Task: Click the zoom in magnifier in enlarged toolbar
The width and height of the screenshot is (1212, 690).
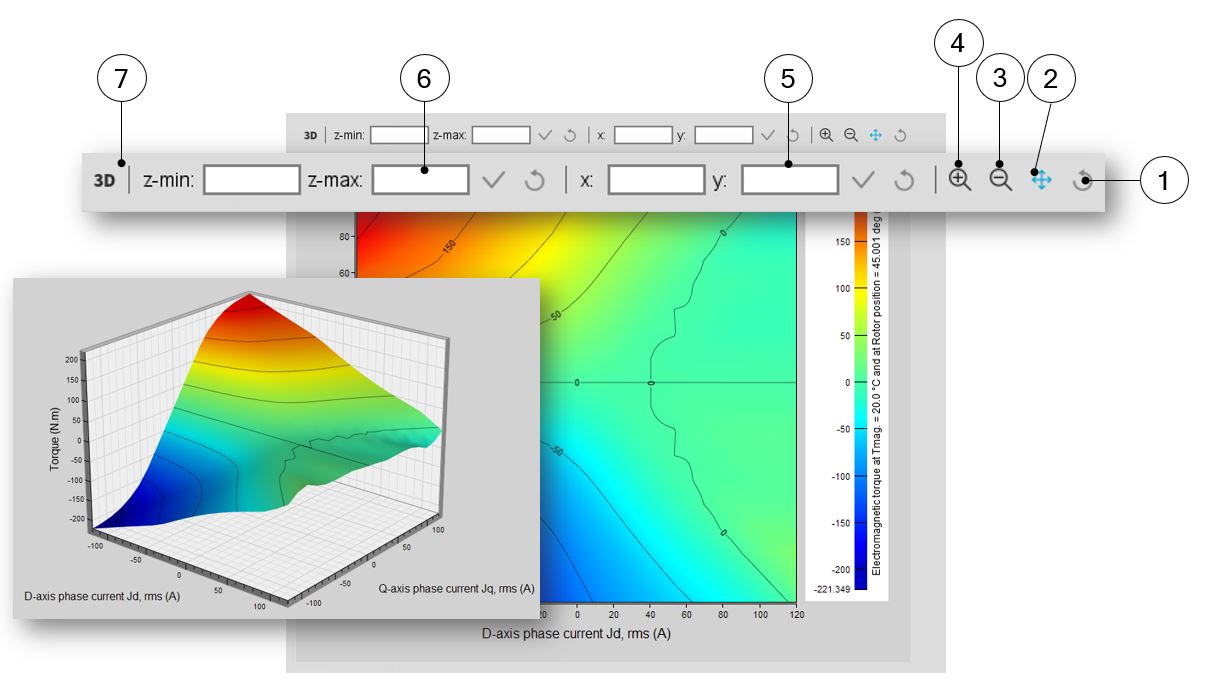Action: point(960,180)
